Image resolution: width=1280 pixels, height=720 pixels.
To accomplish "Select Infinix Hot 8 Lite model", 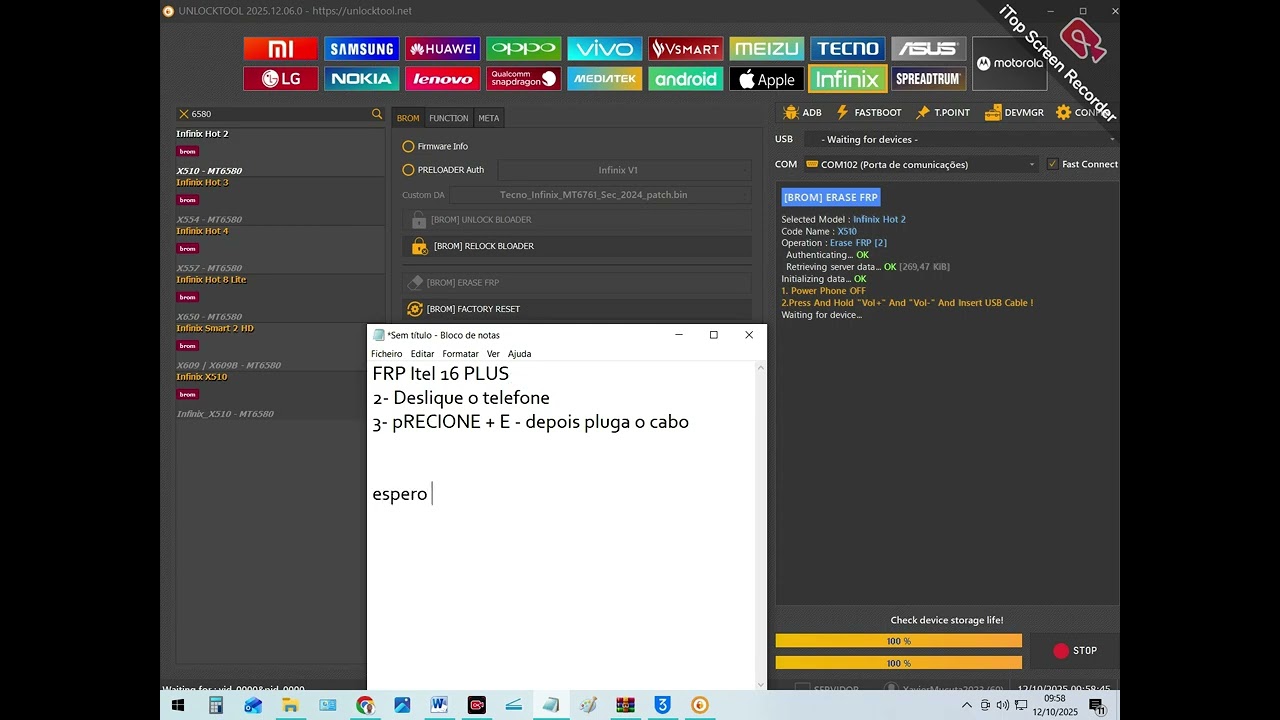I will [x=280, y=298].
